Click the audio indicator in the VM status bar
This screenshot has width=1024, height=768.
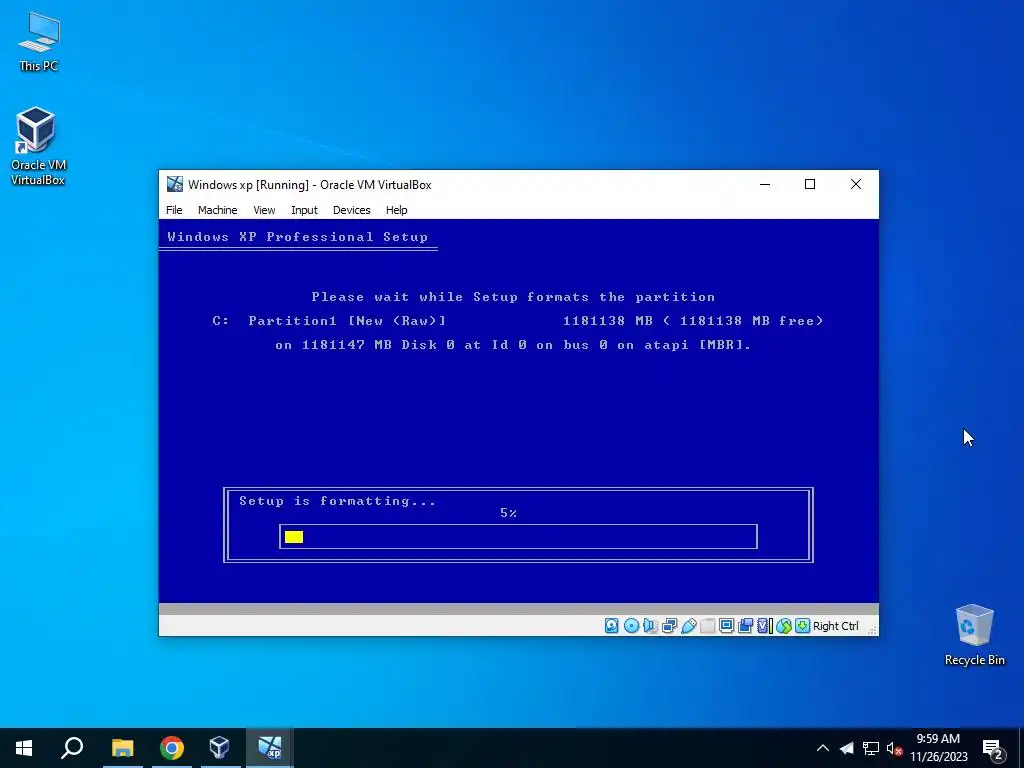click(x=650, y=626)
